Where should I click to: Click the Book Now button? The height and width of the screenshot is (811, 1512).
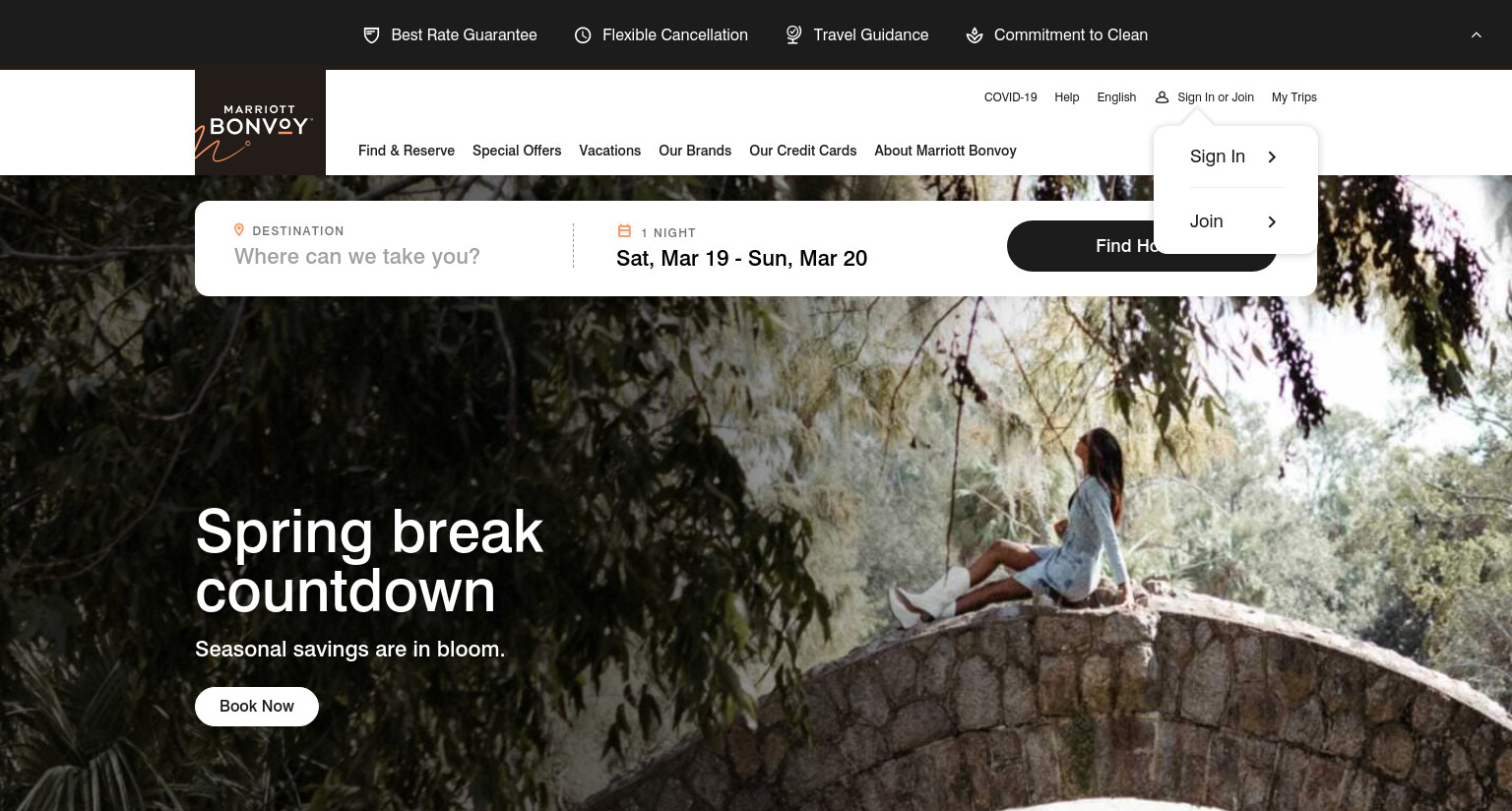click(x=257, y=707)
